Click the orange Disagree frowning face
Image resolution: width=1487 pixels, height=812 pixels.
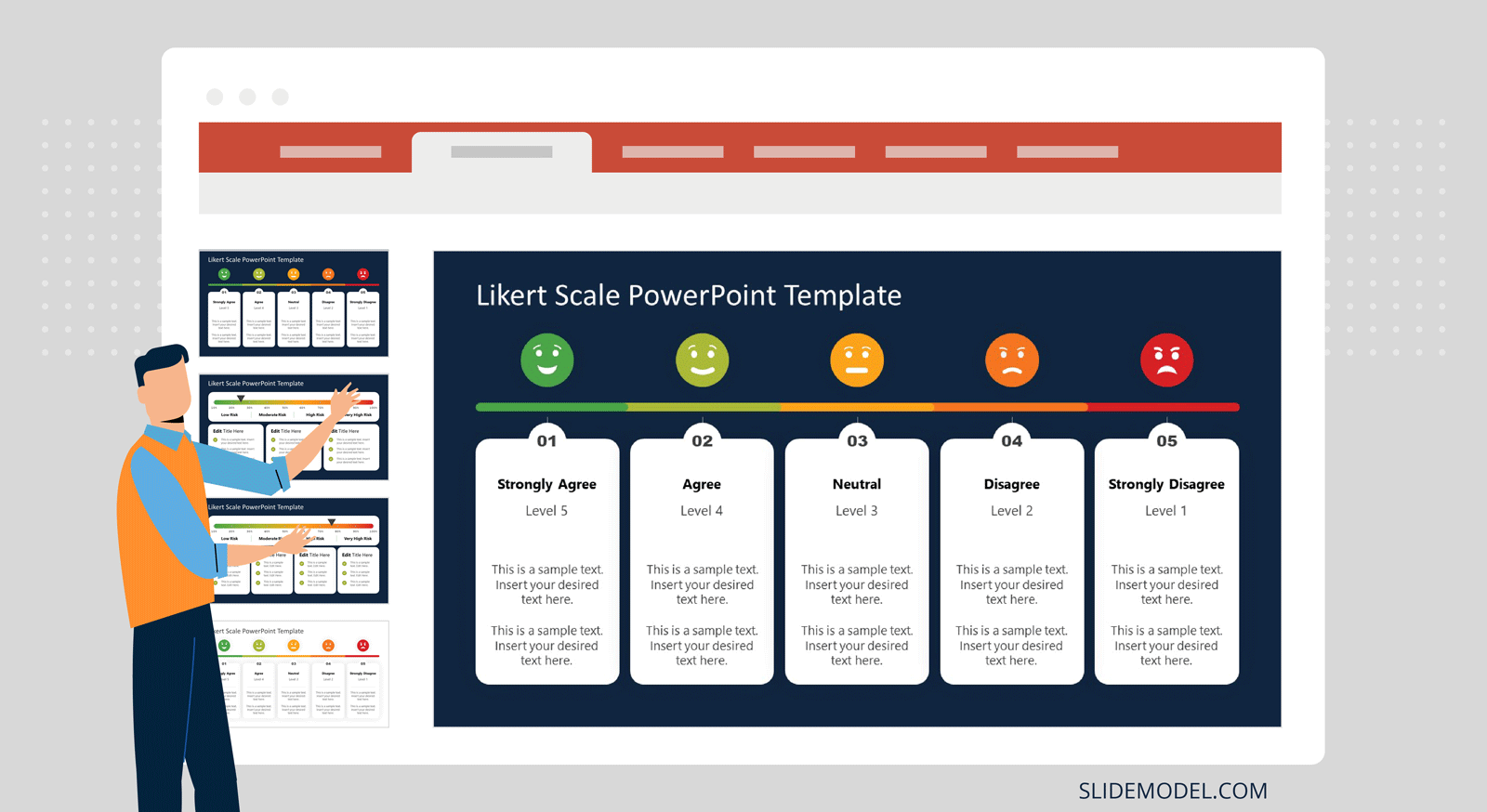click(x=1012, y=360)
